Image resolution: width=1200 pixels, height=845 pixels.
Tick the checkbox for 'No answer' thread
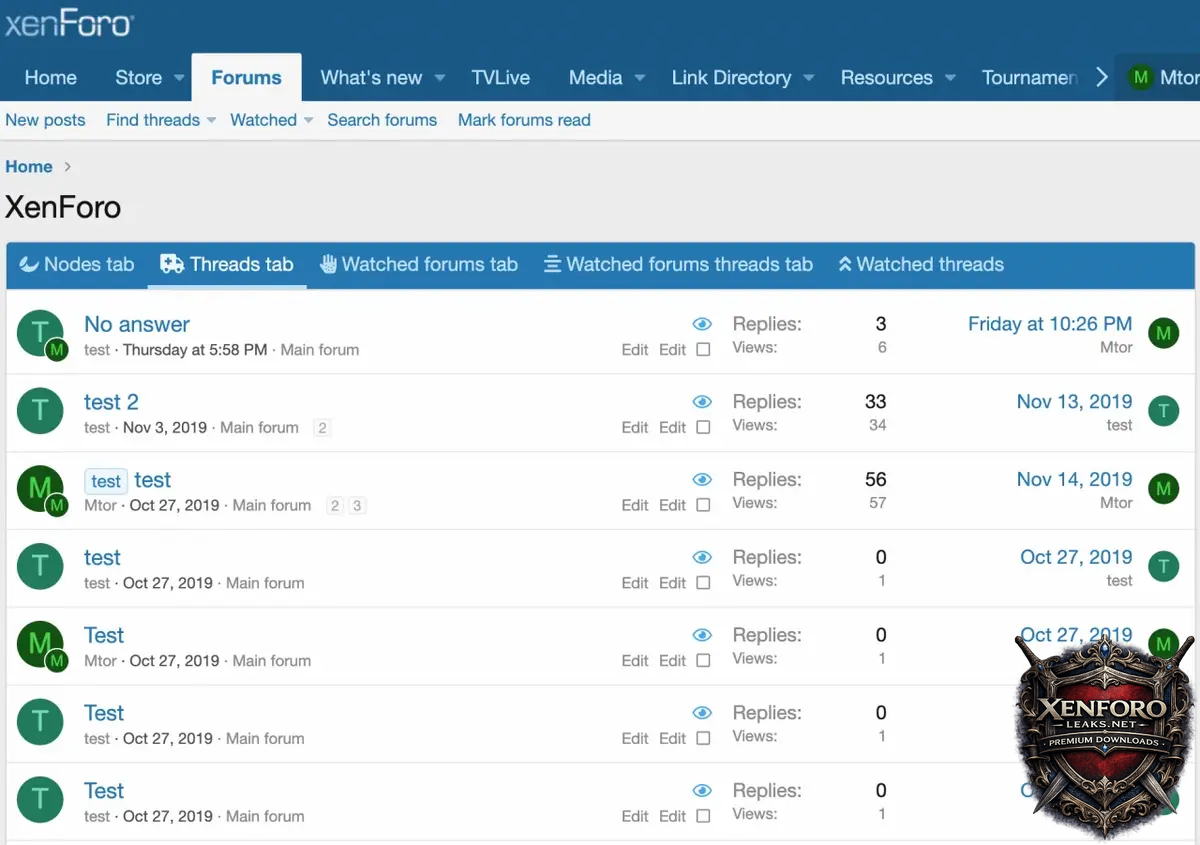point(703,350)
